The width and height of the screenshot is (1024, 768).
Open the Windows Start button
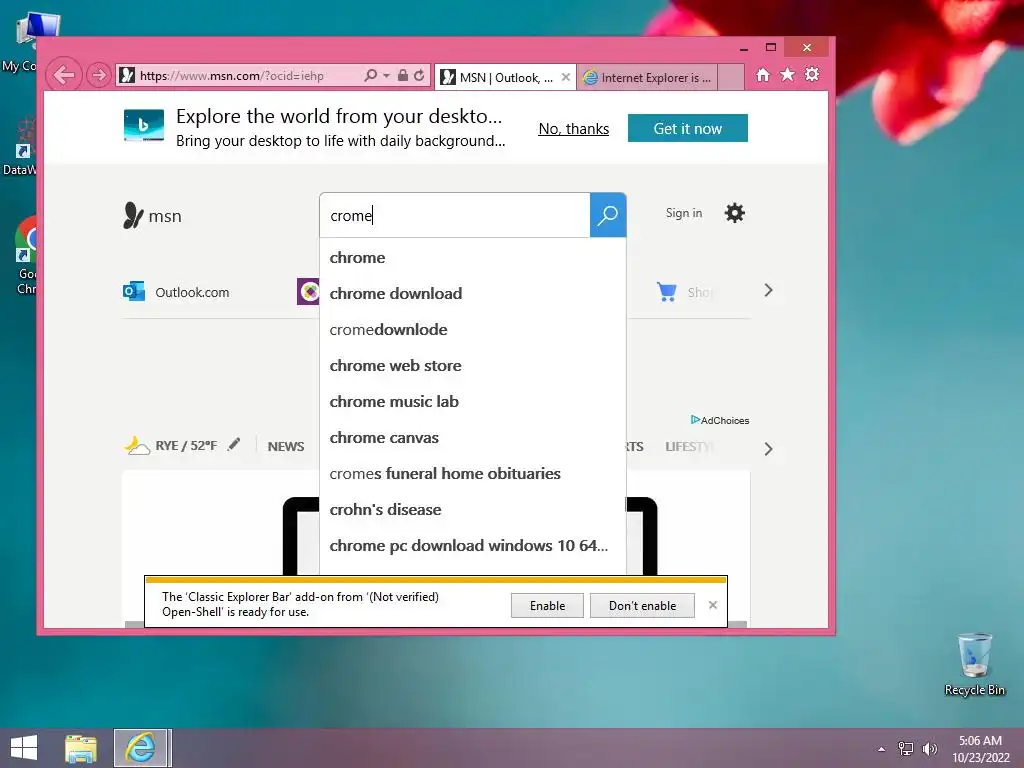tap(24, 748)
